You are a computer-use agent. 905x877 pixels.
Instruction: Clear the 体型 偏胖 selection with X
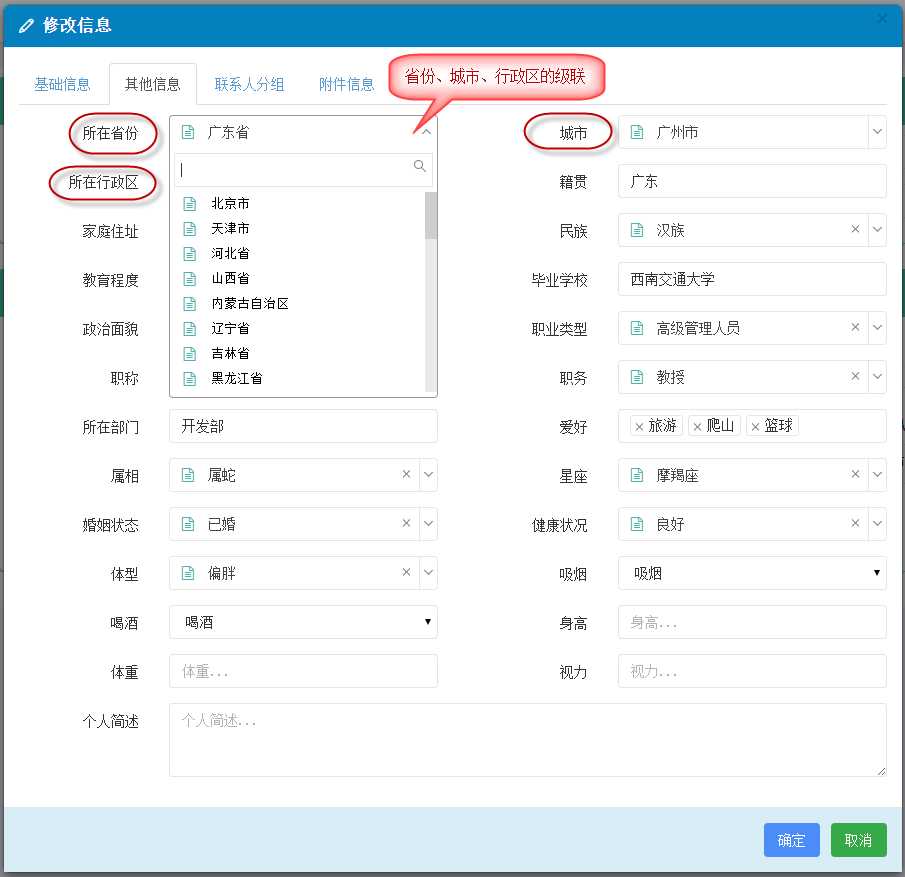click(406, 572)
